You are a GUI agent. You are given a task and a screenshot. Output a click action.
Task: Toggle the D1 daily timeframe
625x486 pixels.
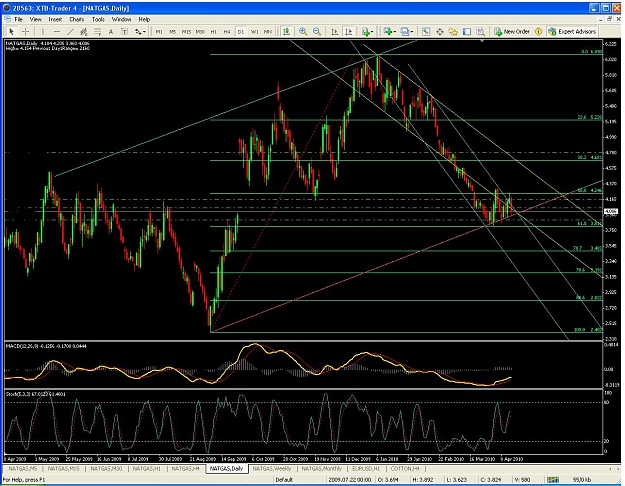[x=240, y=31]
